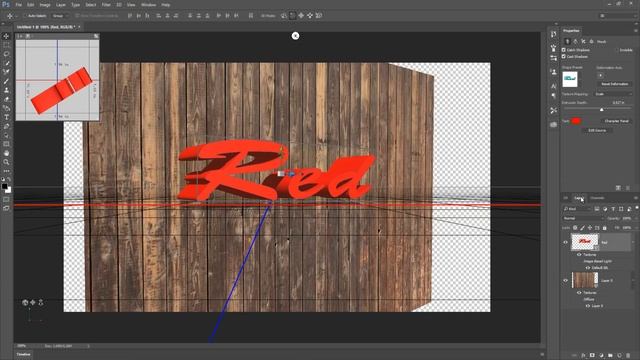640x360 pixels.
Task: Click the Reset Deformation button
Action: pyautogui.click(x=615, y=84)
